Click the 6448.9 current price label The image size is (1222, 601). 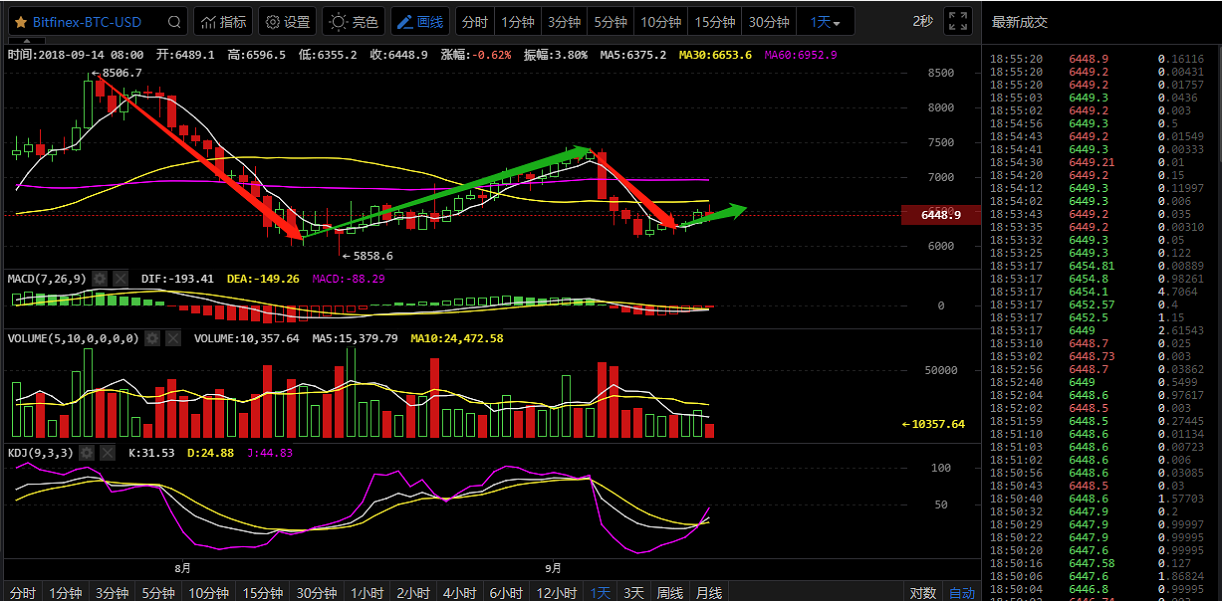click(940, 215)
